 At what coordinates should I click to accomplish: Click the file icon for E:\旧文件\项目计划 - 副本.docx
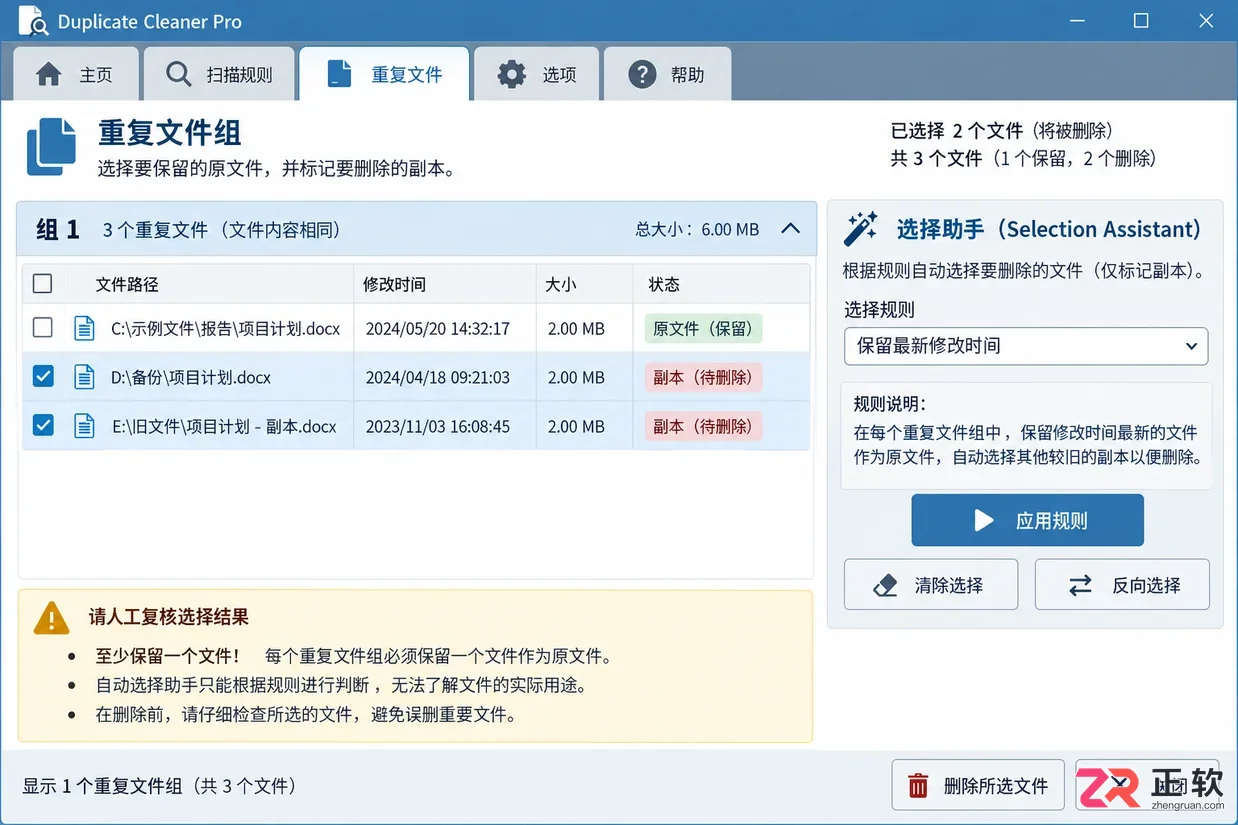pyautogui.click(x=85, y=426)
